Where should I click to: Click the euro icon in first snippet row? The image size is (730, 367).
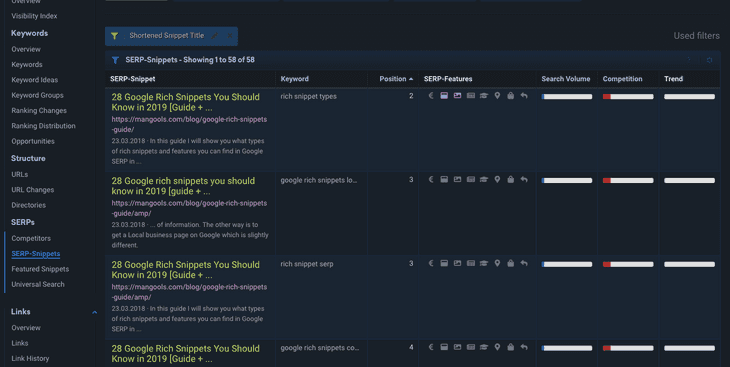pyautogui.click(x=431, y=96)
